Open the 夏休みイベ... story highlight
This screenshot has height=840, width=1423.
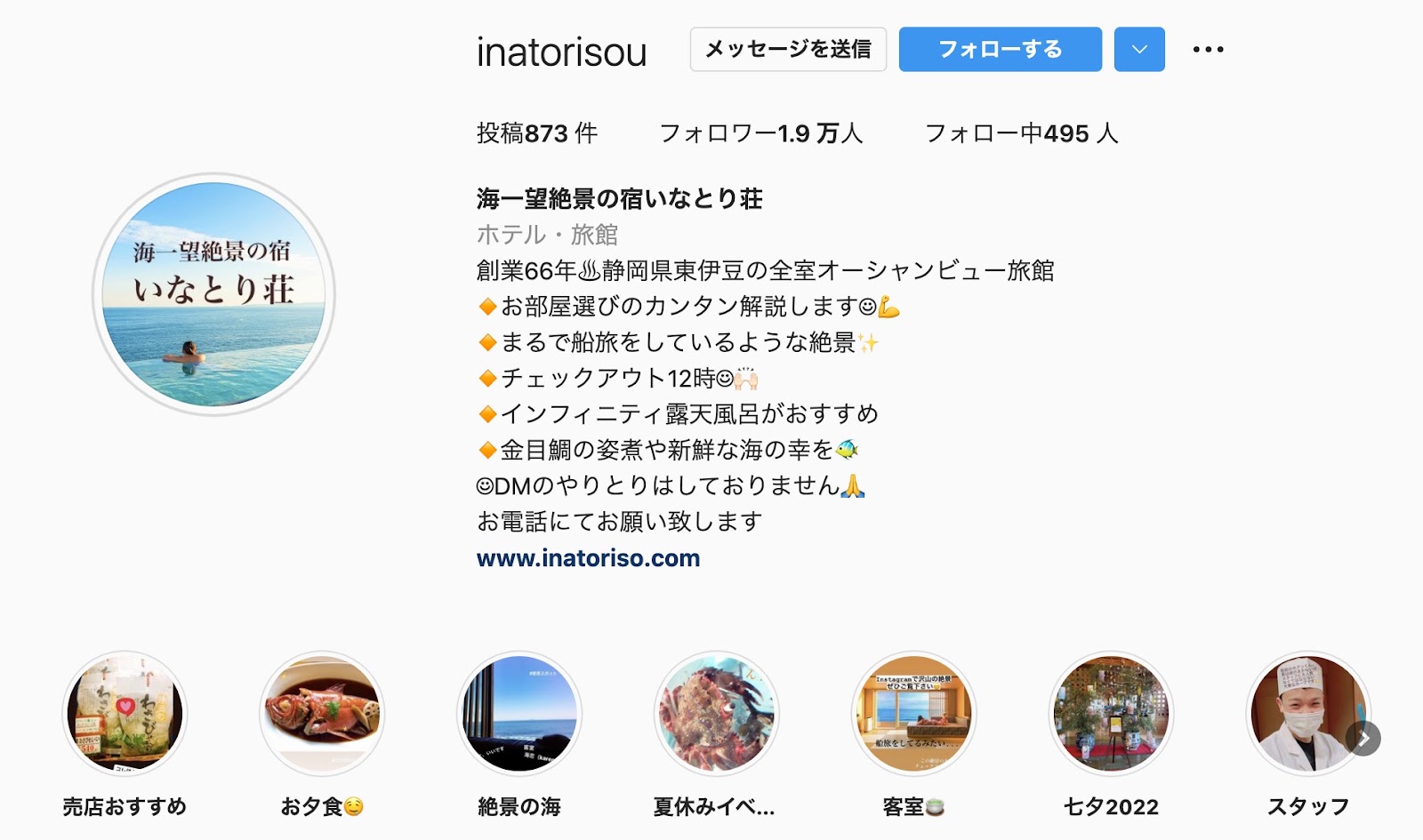[717, 714]
